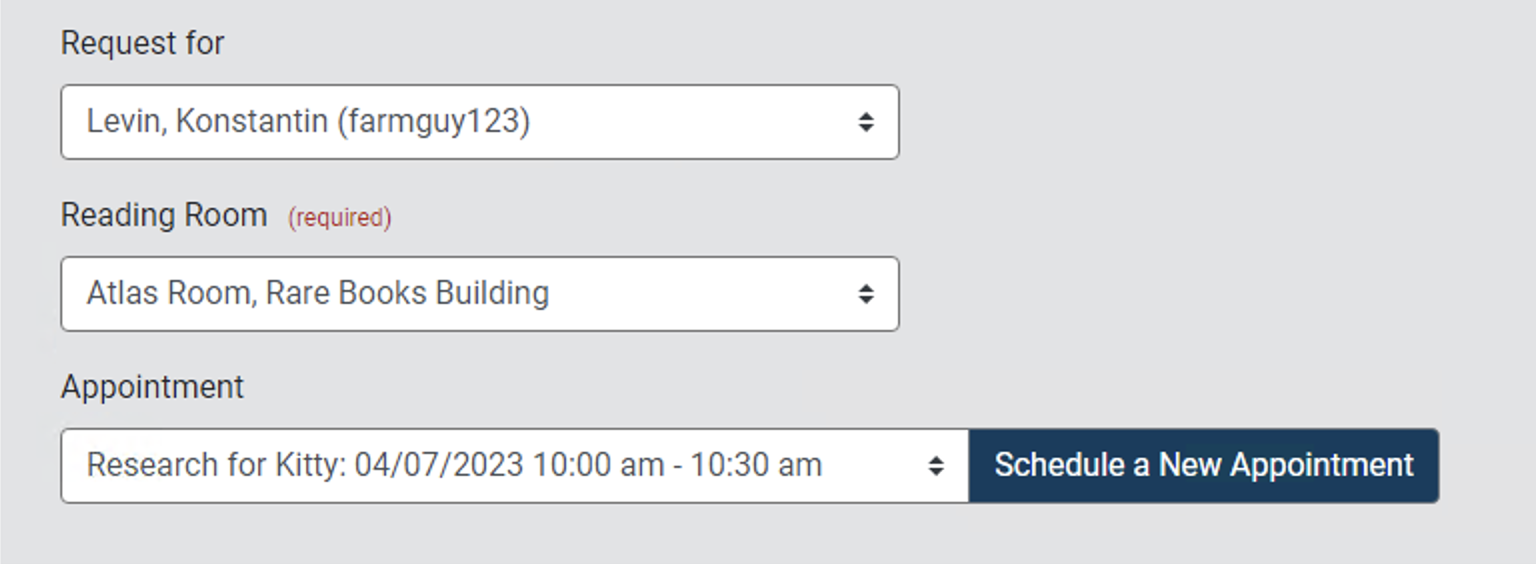Click up-down arrows on Levin, Konstantin select

tap(865, 122)
